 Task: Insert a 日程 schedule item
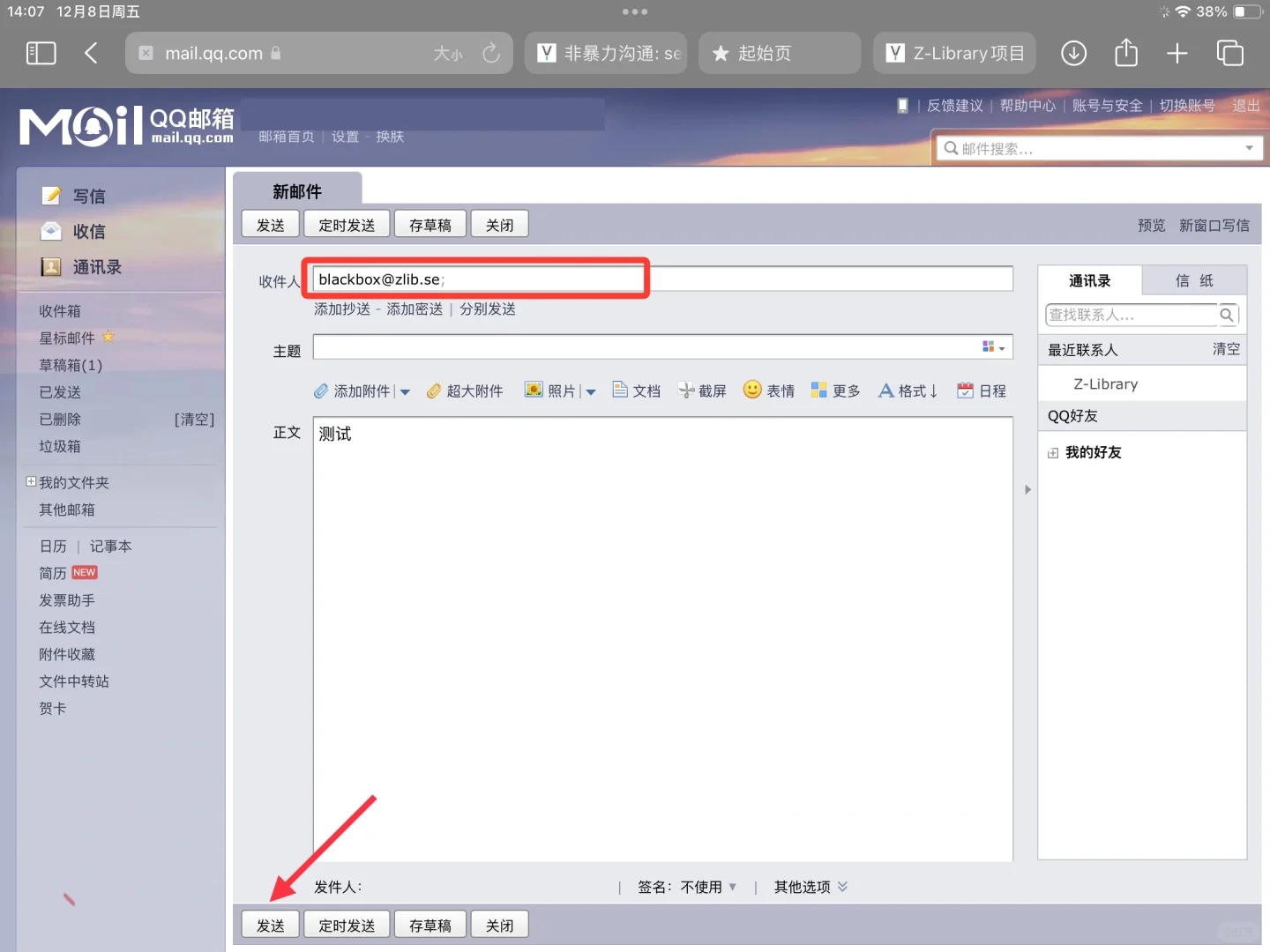(x=981, y=390)
